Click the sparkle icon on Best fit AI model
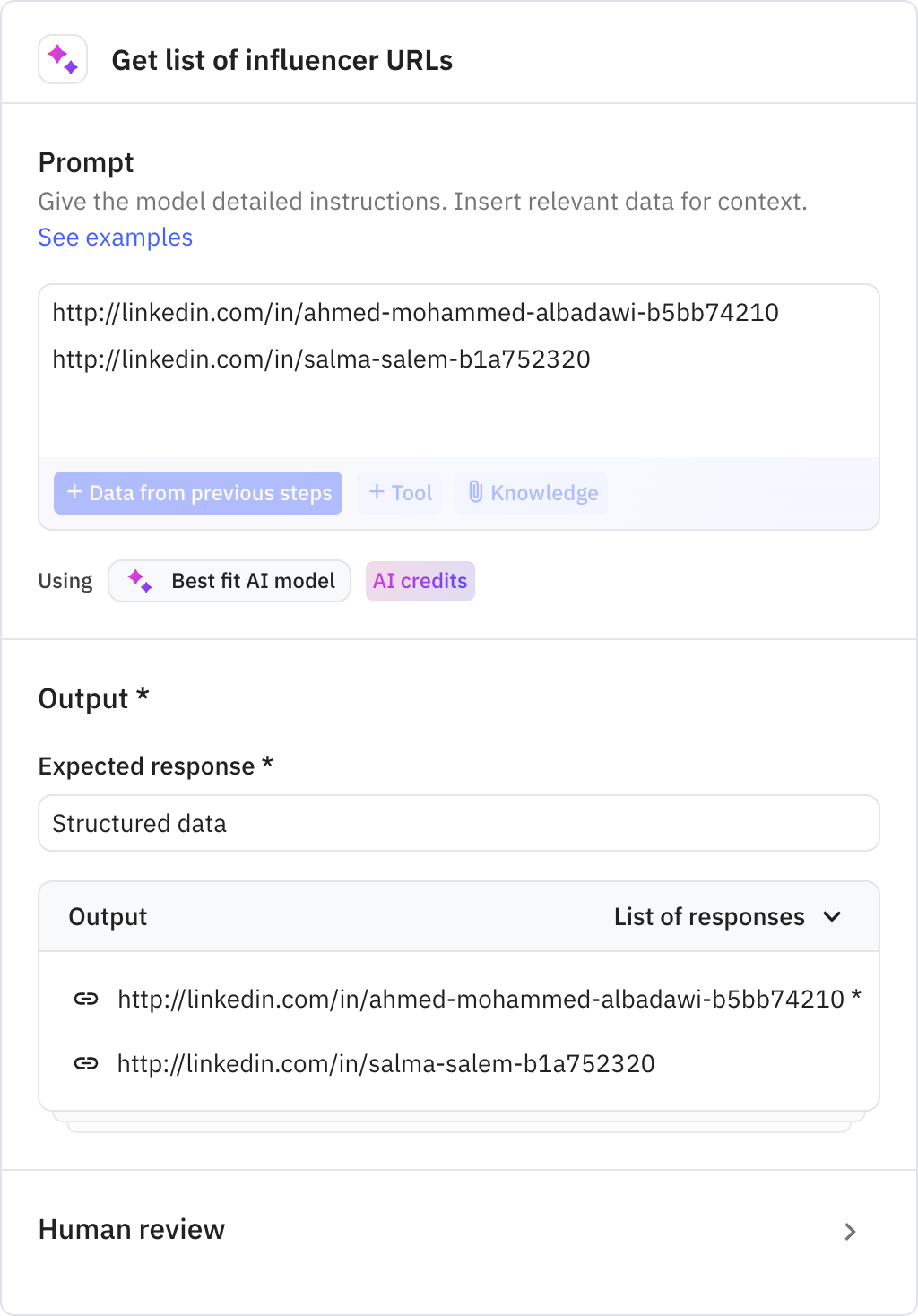The image size is (918, 1316). coord(139,581)
